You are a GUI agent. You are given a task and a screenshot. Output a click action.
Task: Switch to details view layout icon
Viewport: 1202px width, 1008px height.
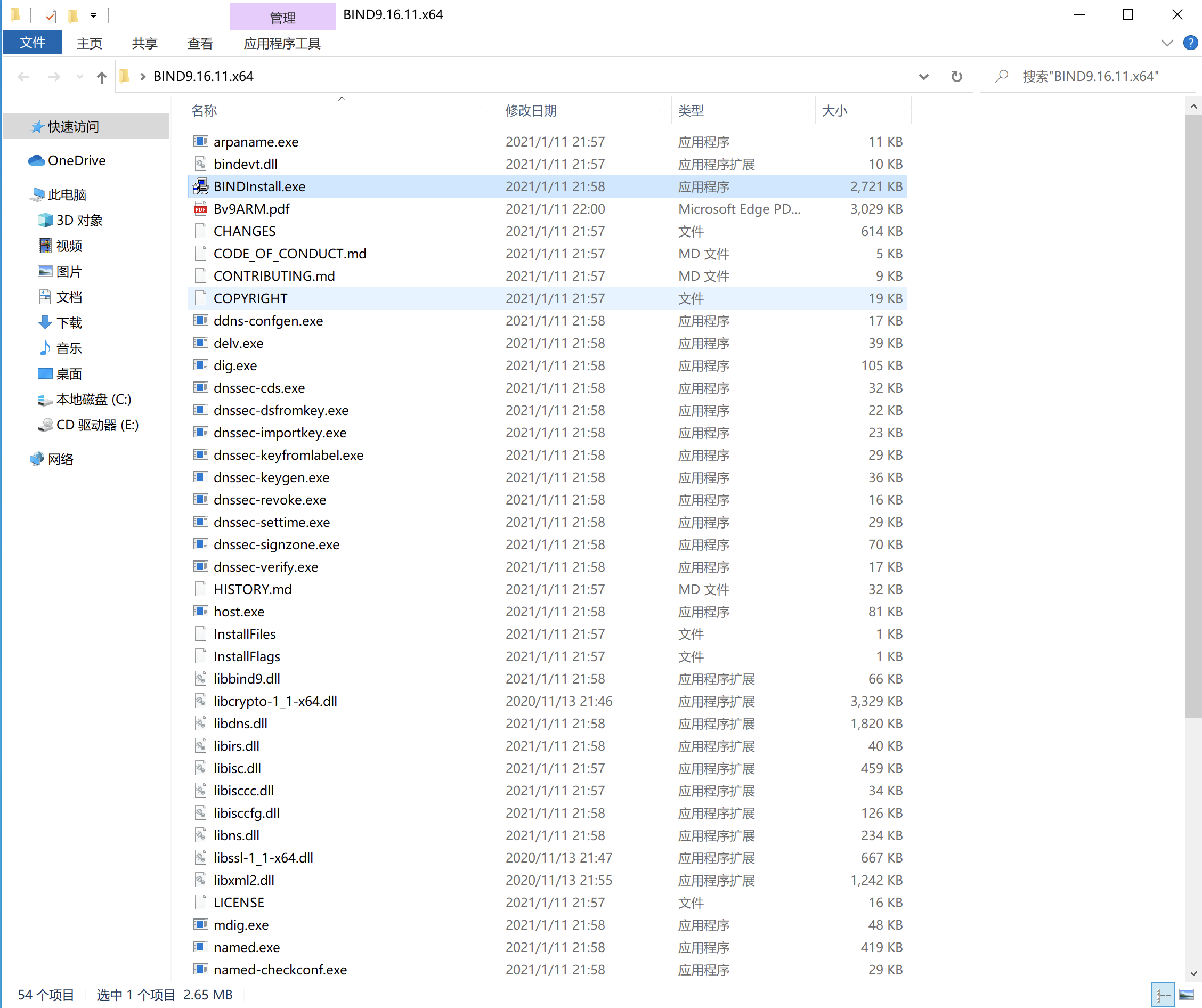coord(1163,995)
